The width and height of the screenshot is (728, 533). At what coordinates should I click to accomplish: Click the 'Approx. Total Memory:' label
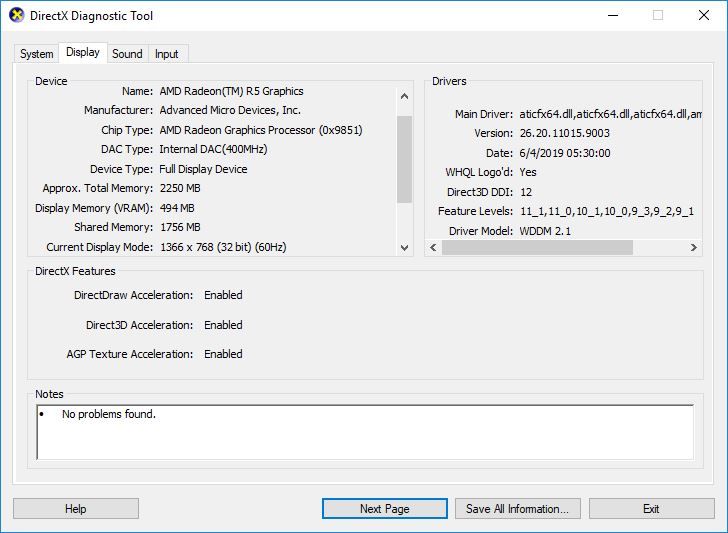tap(98, 188)
